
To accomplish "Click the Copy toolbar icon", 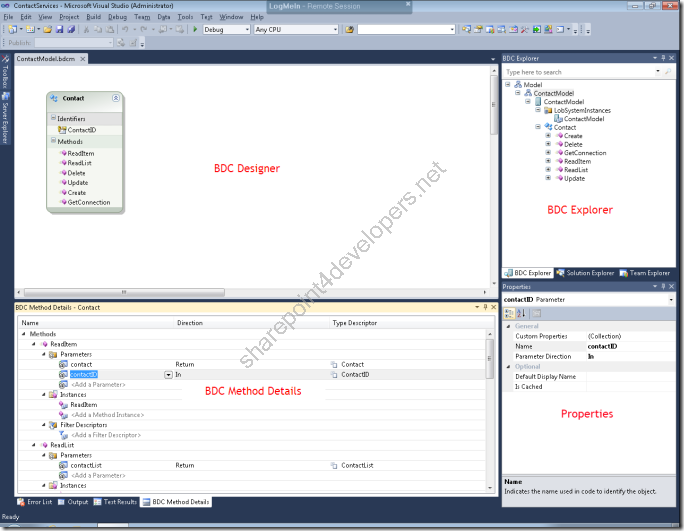I will tap(98, 29).
